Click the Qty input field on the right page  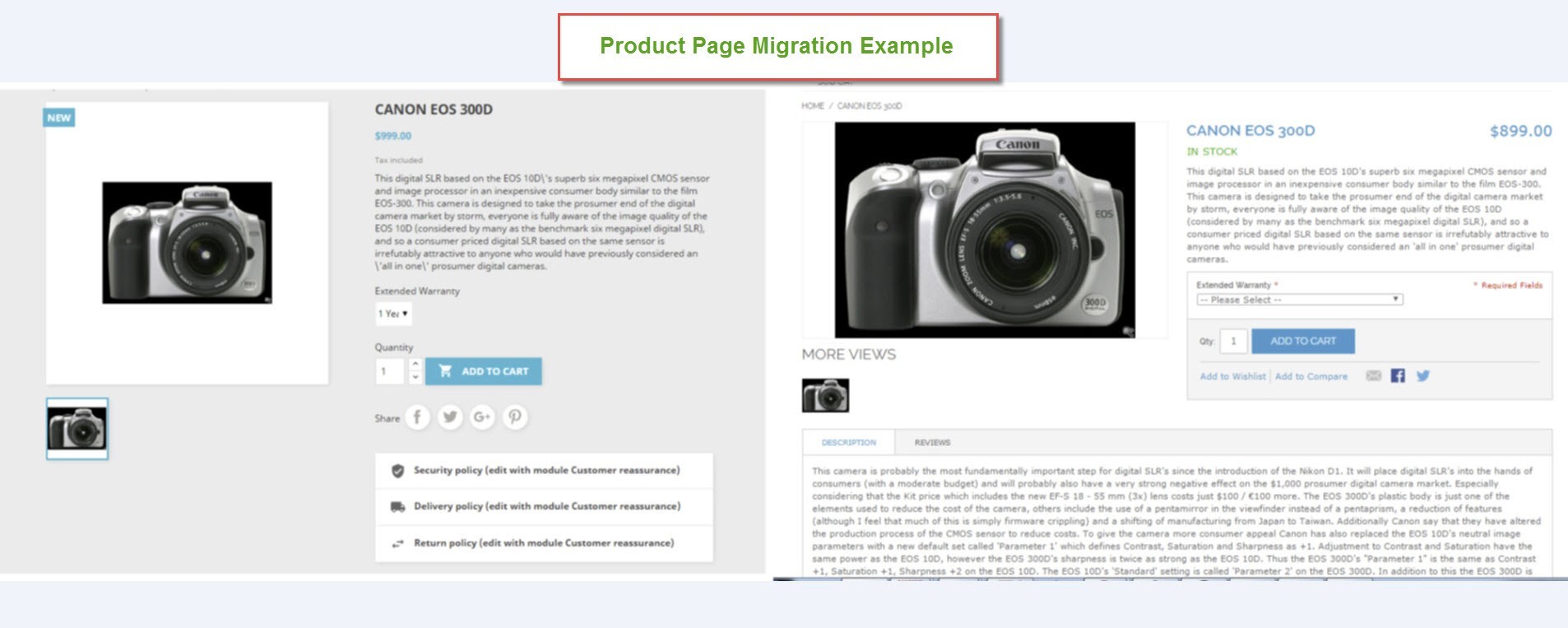[x=1233, y=341]
